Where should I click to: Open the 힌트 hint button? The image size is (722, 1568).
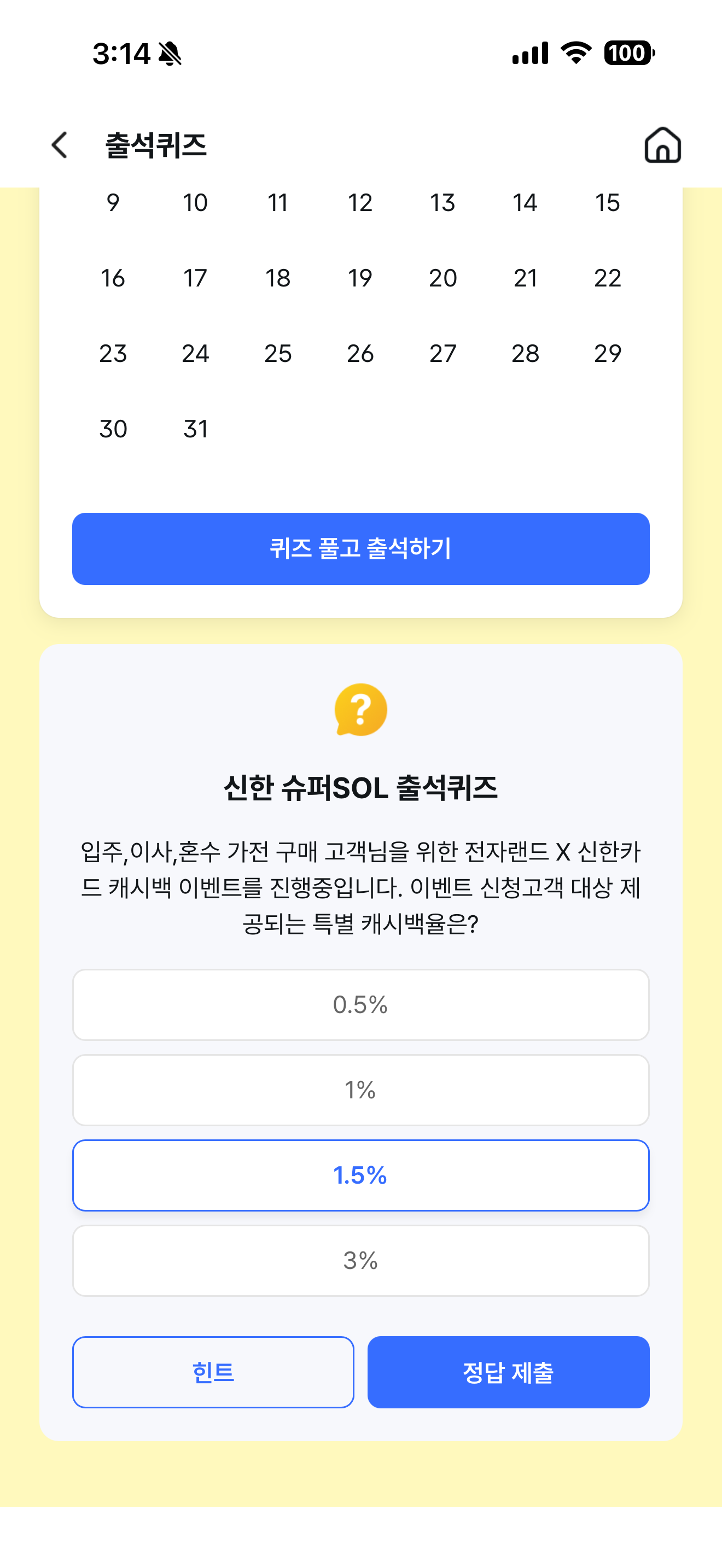[x=213, y=1372]
